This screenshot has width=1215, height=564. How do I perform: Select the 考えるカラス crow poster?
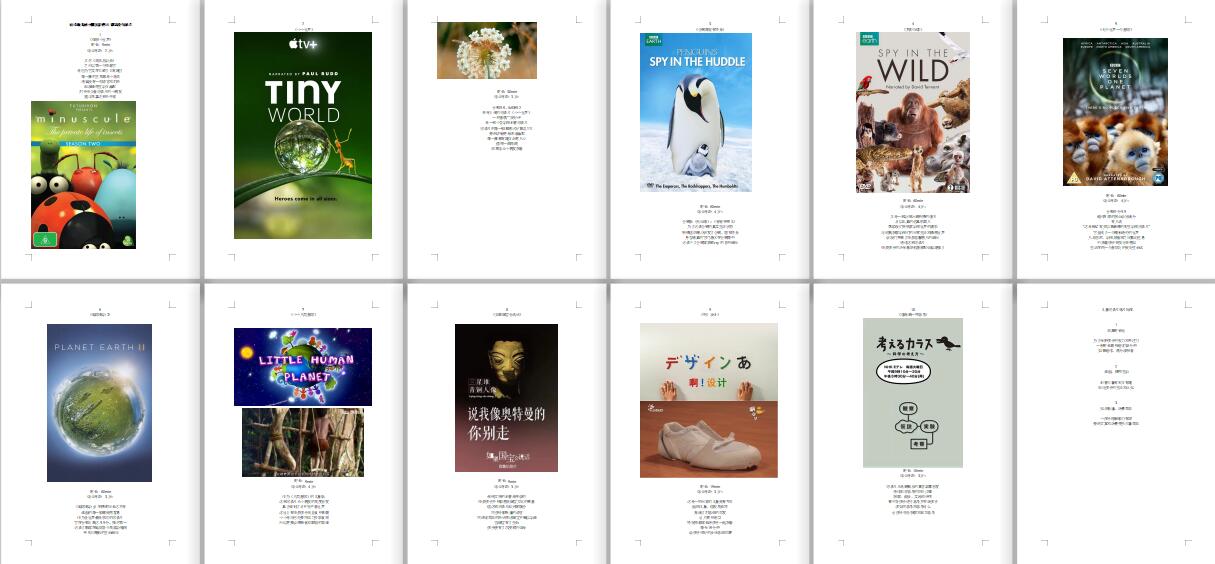tap(913, 392)
